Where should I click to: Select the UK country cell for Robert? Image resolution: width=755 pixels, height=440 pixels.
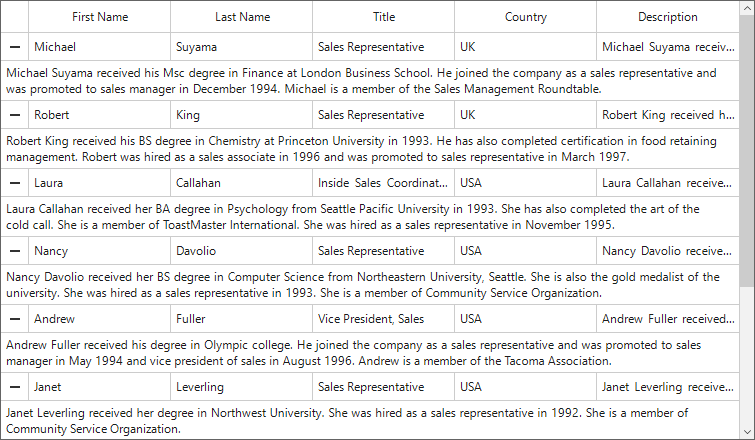point(526,115)
